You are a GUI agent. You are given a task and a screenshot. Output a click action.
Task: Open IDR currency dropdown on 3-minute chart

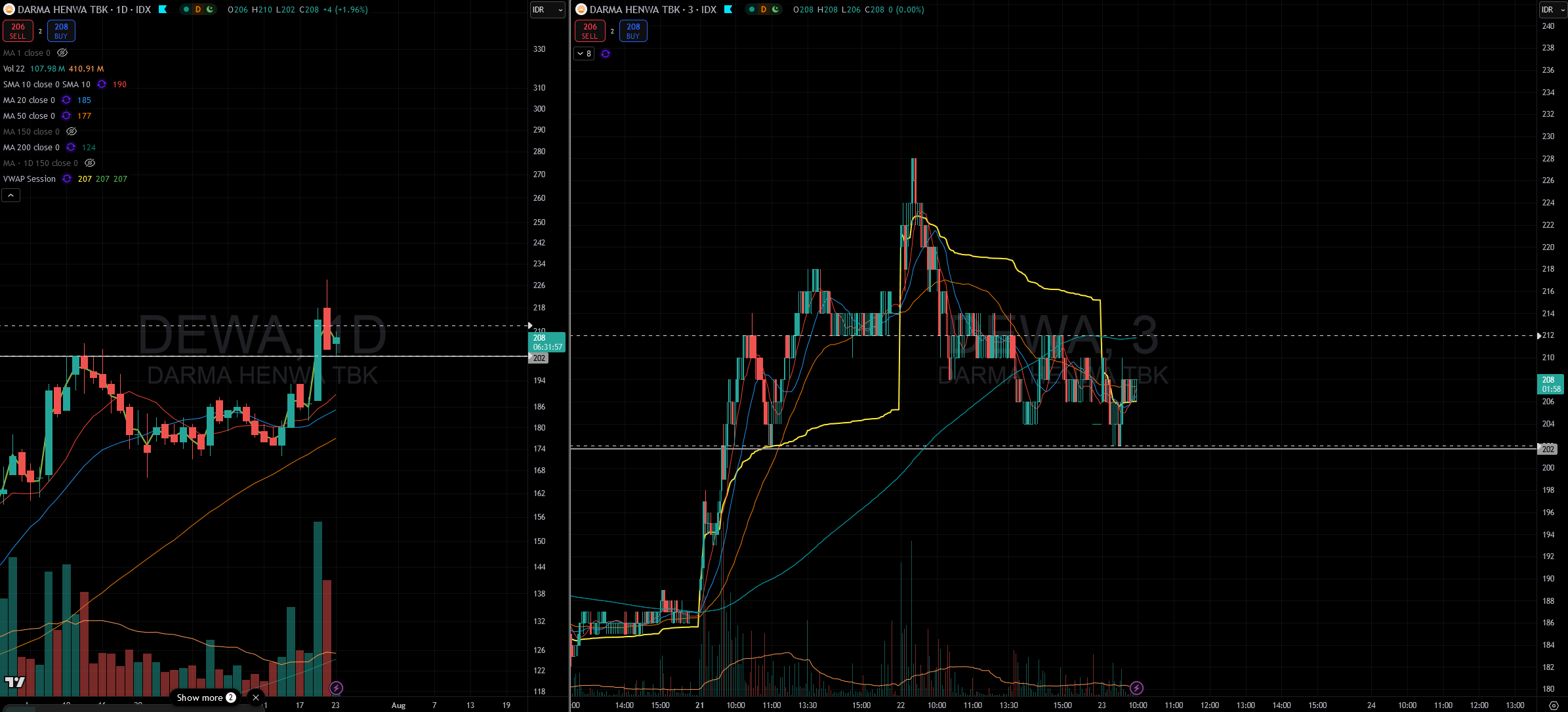[1552, 10]
